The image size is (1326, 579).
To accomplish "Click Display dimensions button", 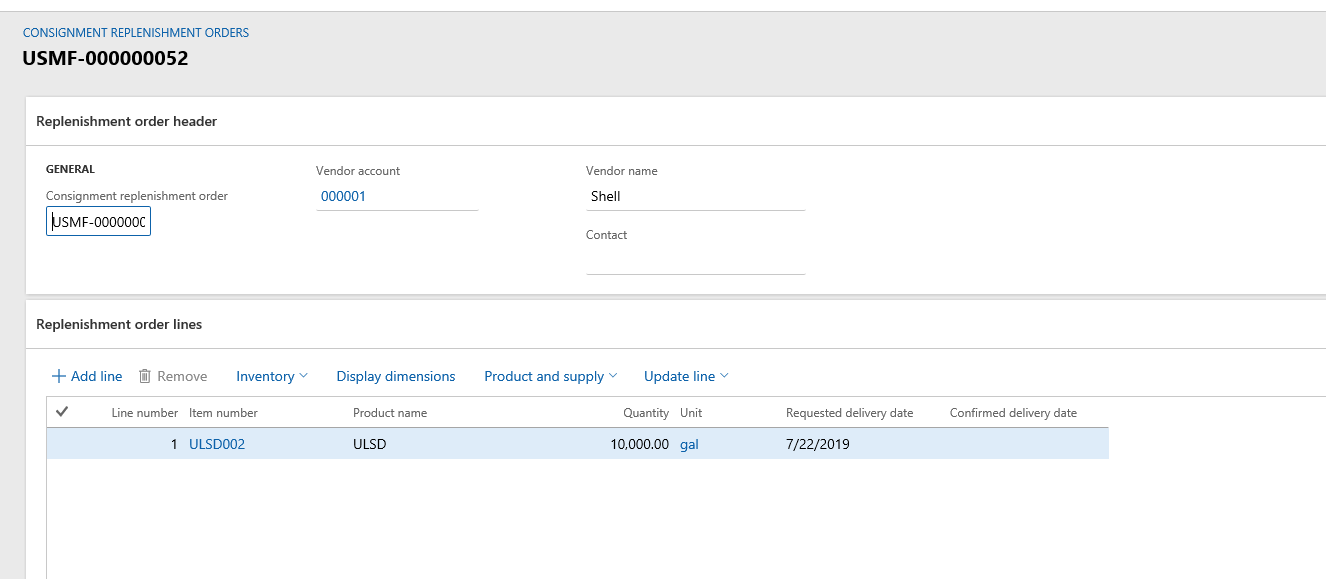I will click(x=395, y=376).
